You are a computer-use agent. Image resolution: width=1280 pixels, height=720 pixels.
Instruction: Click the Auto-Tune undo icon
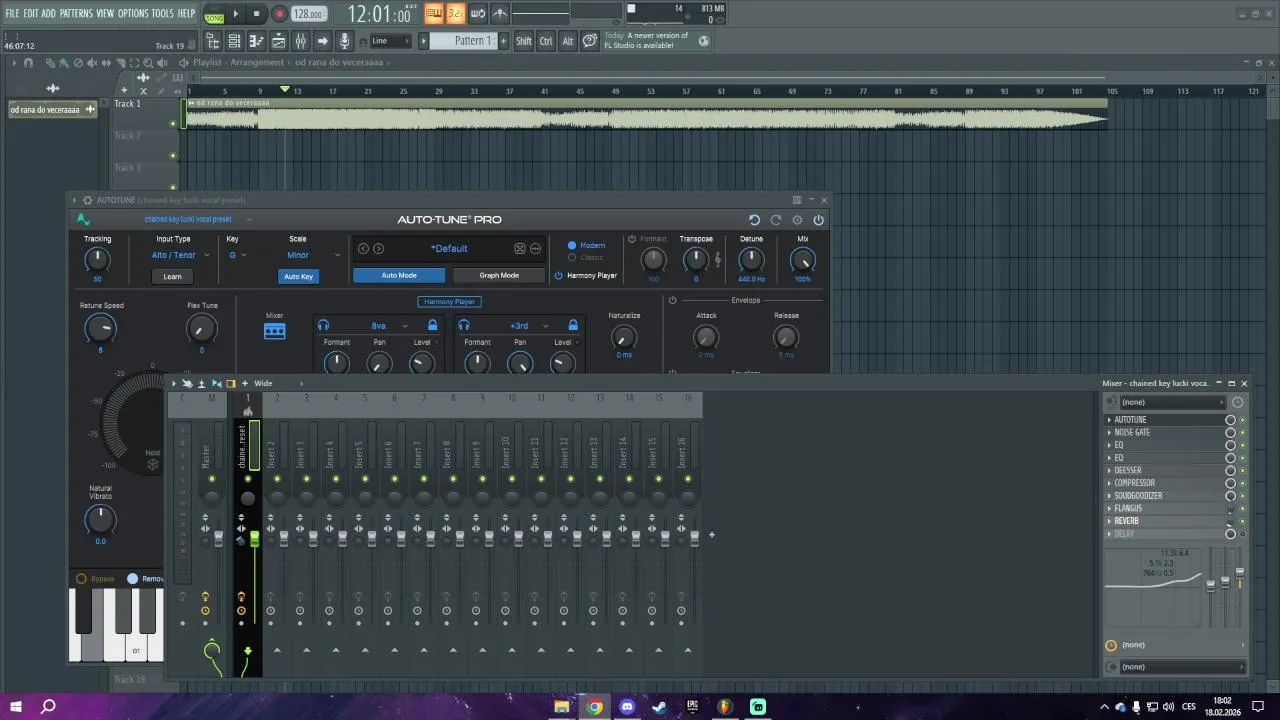(754, 220)
